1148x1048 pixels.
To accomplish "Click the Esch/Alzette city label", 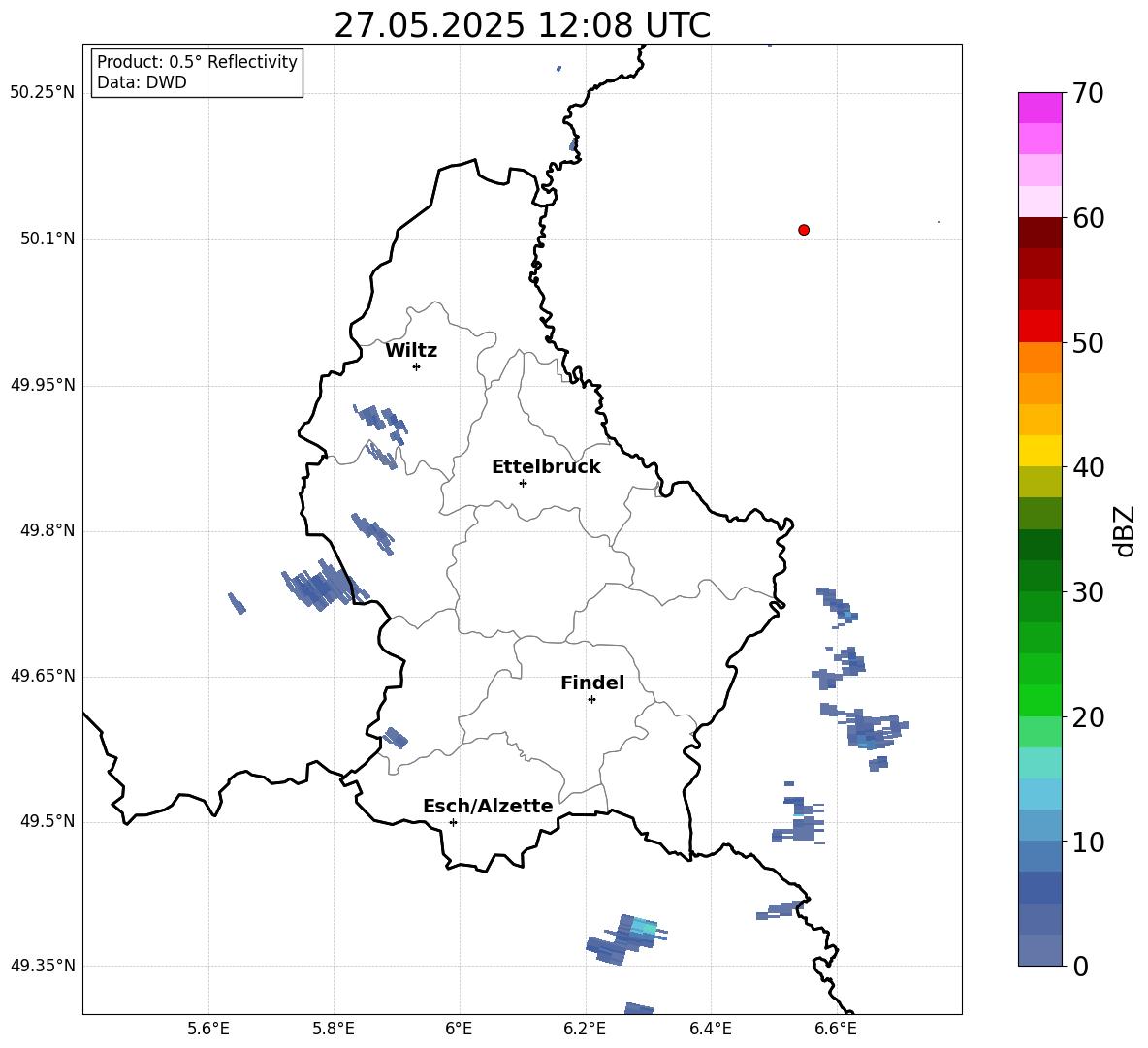I will click(x=489, y=806).
